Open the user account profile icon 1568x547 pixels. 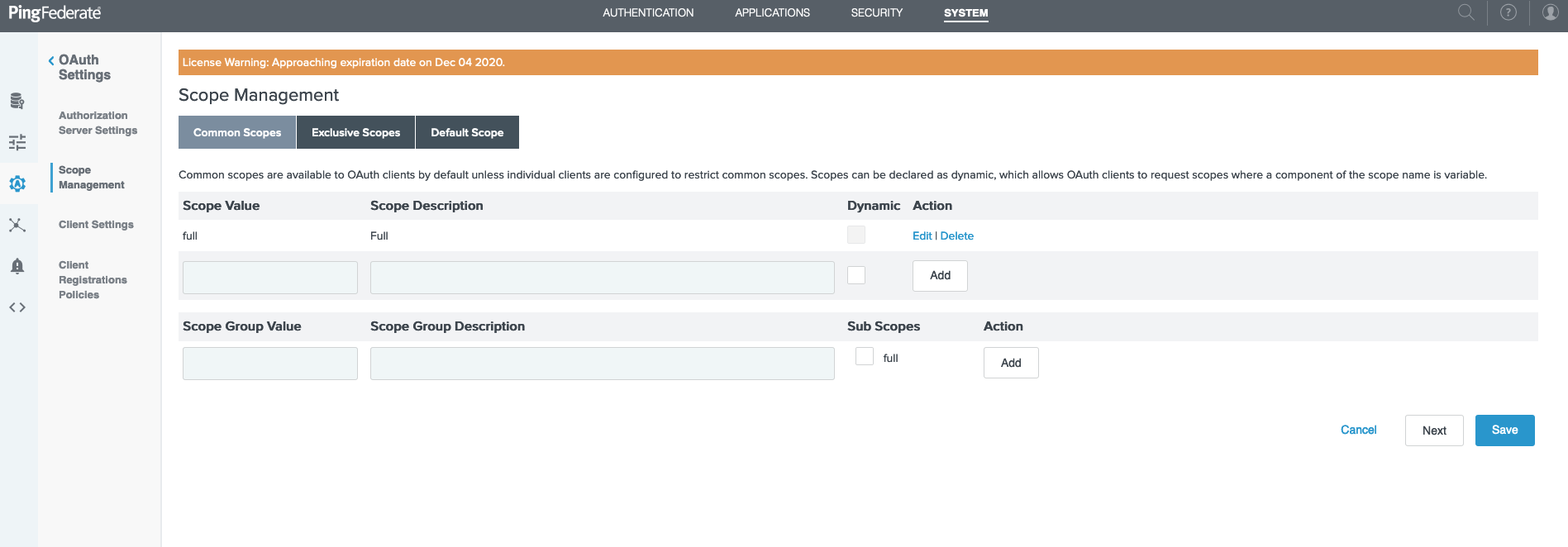[x=1550, y=12]
